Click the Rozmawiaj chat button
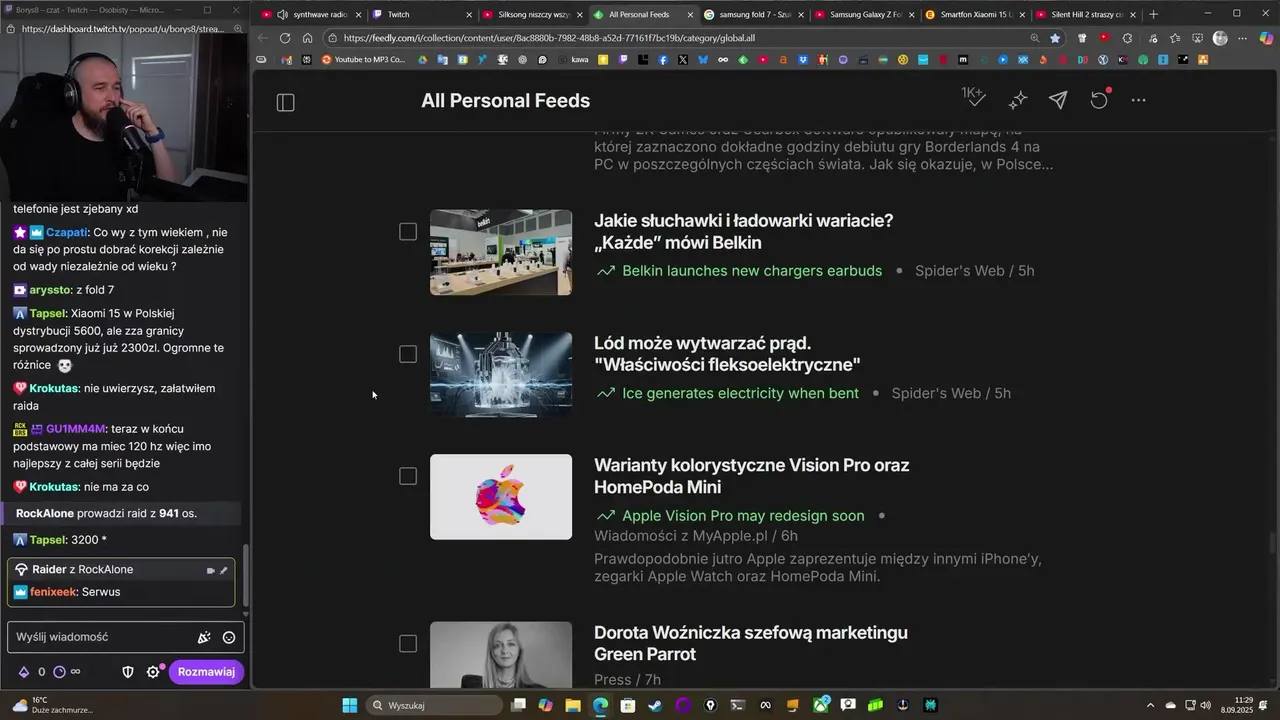This screenshot has height=720, width=1280. 206,672
